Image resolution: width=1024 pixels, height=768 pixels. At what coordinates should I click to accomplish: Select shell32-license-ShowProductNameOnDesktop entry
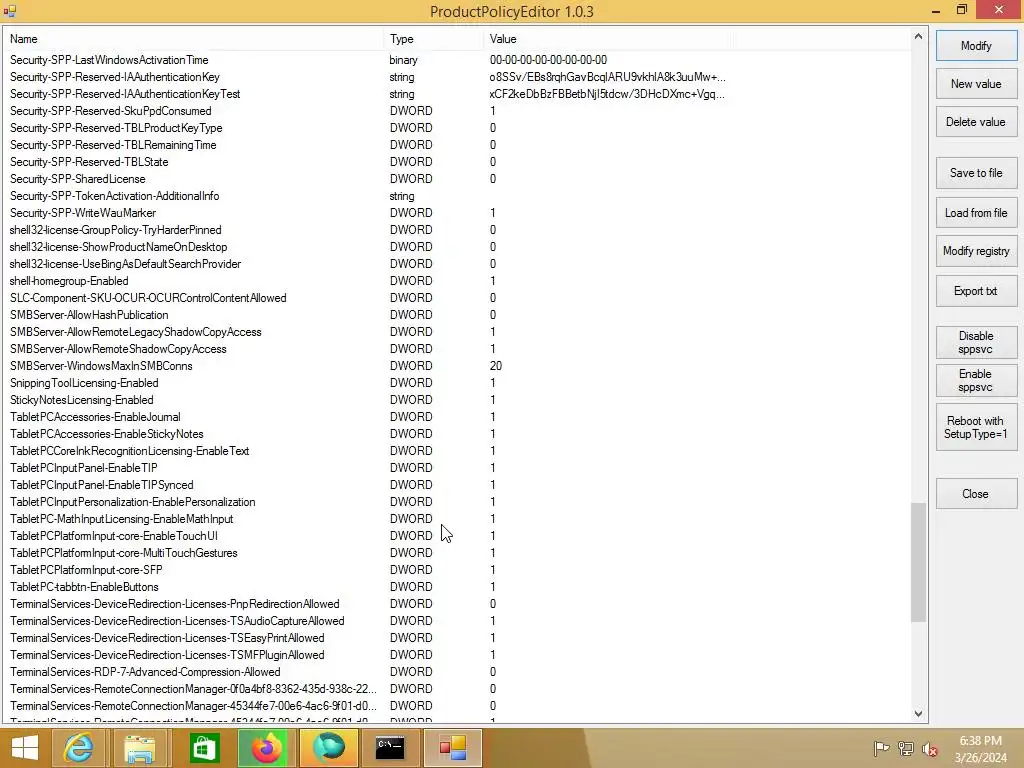click(457, 247)
